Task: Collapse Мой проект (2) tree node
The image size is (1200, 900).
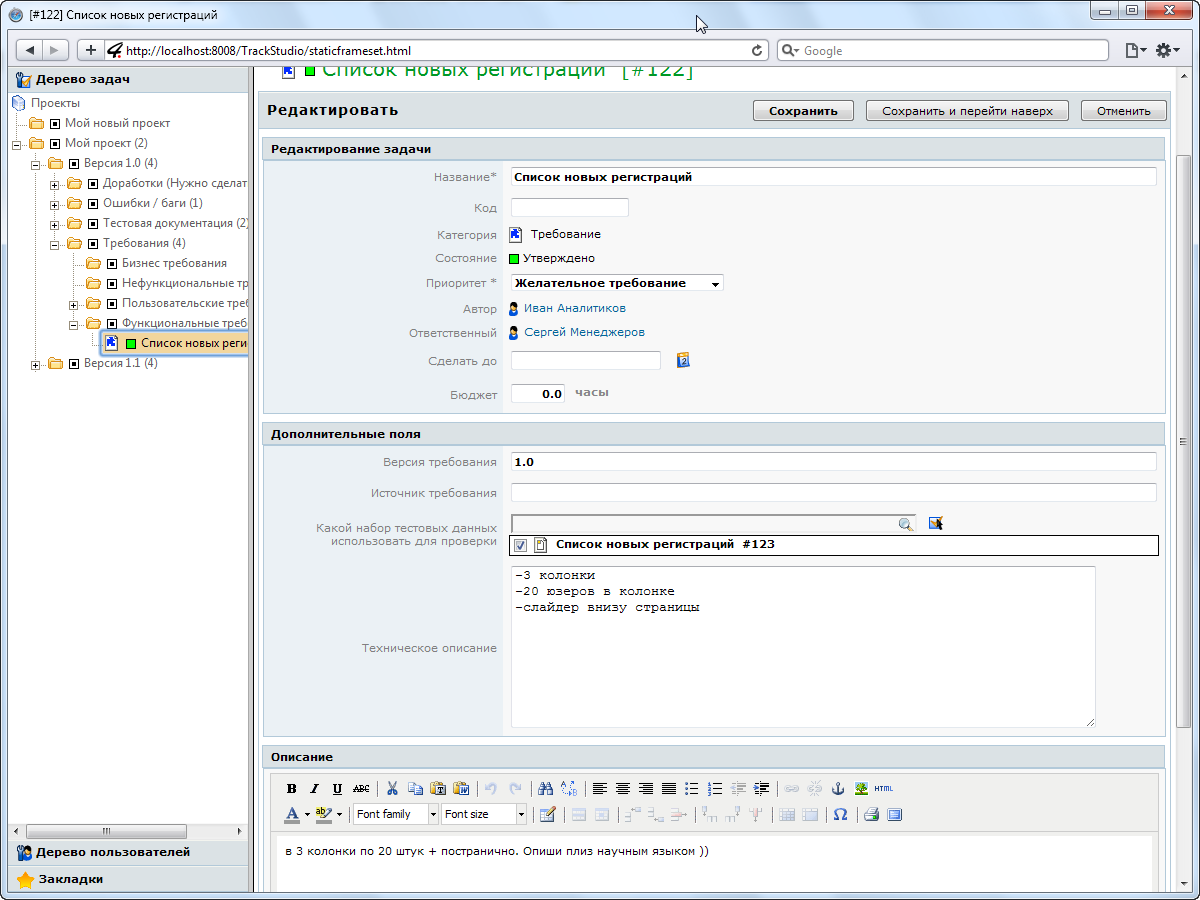Action: tap(17, 144)
